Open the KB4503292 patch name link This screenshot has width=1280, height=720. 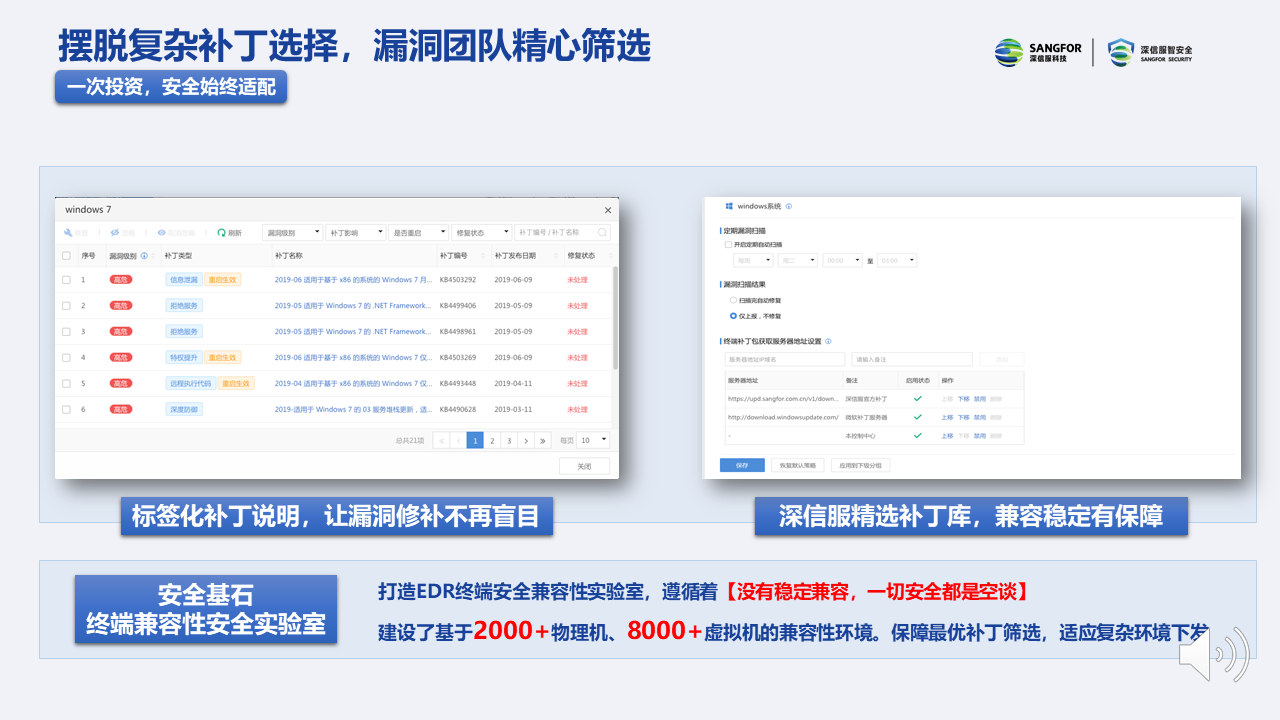click(353, 280)
